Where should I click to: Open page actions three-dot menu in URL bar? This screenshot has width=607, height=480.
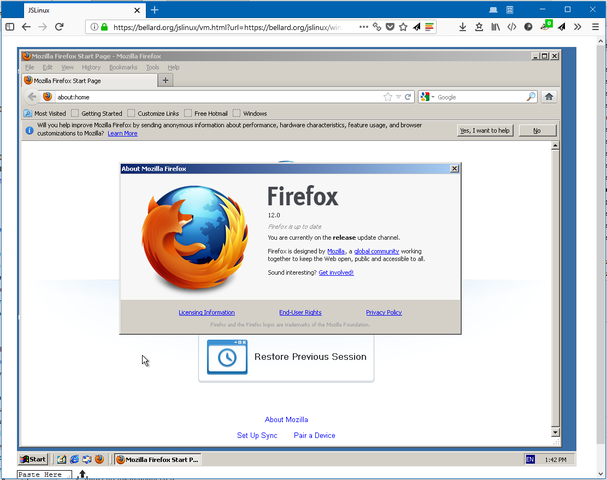pyautogui.click(x=364, y=27)
